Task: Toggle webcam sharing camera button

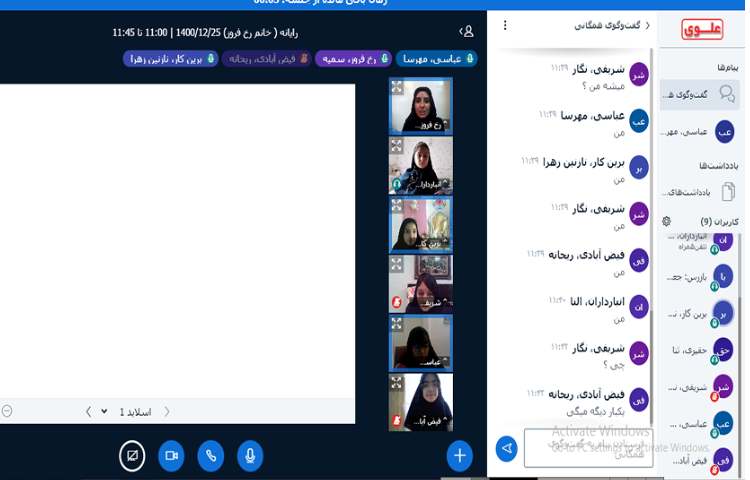Action: tap(171, 456)
